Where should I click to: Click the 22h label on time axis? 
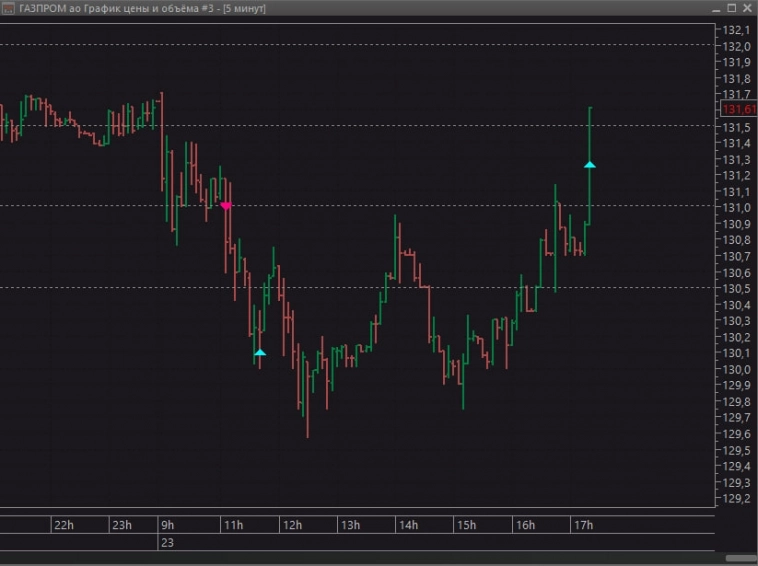63,525
